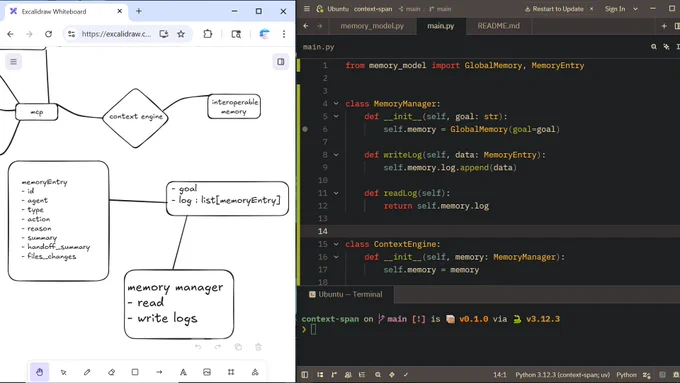Open the editor hamburger main menu
The height and width of the screenshot is (383, 680).
tap(307, 9)
